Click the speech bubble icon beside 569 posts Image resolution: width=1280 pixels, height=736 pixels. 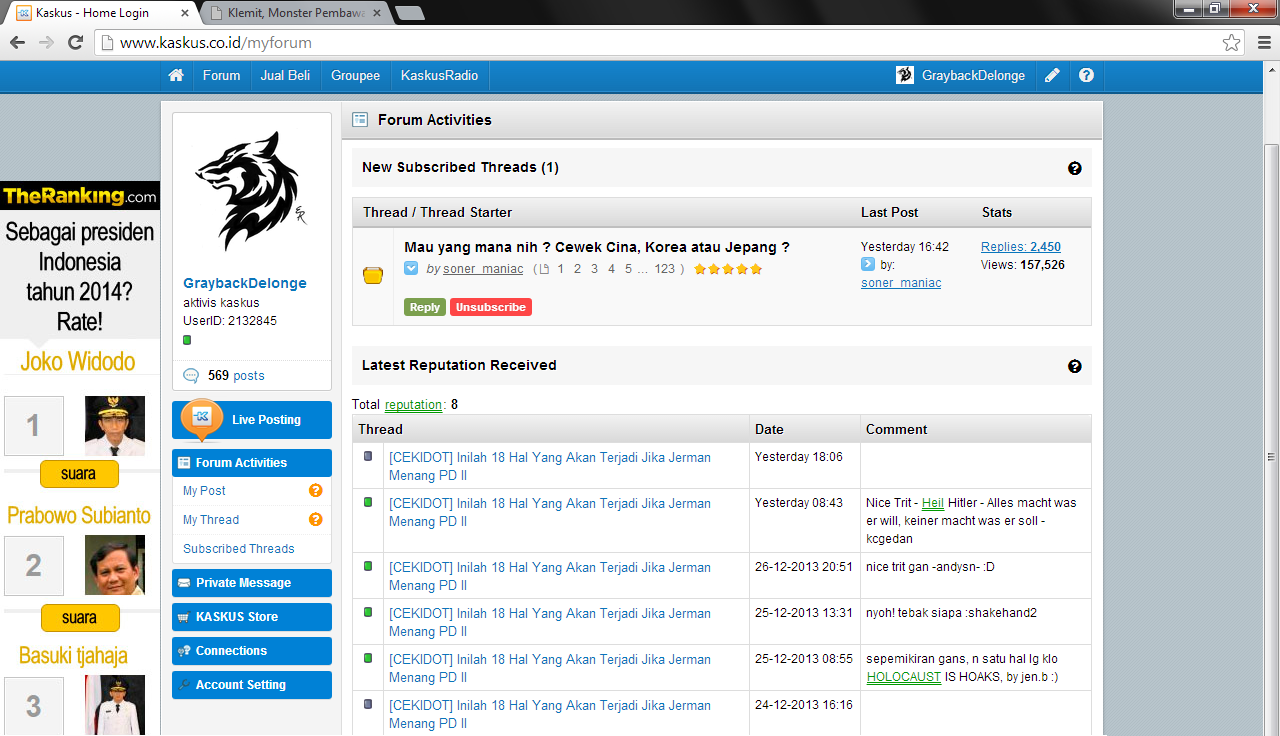click(x=191, y=376)
